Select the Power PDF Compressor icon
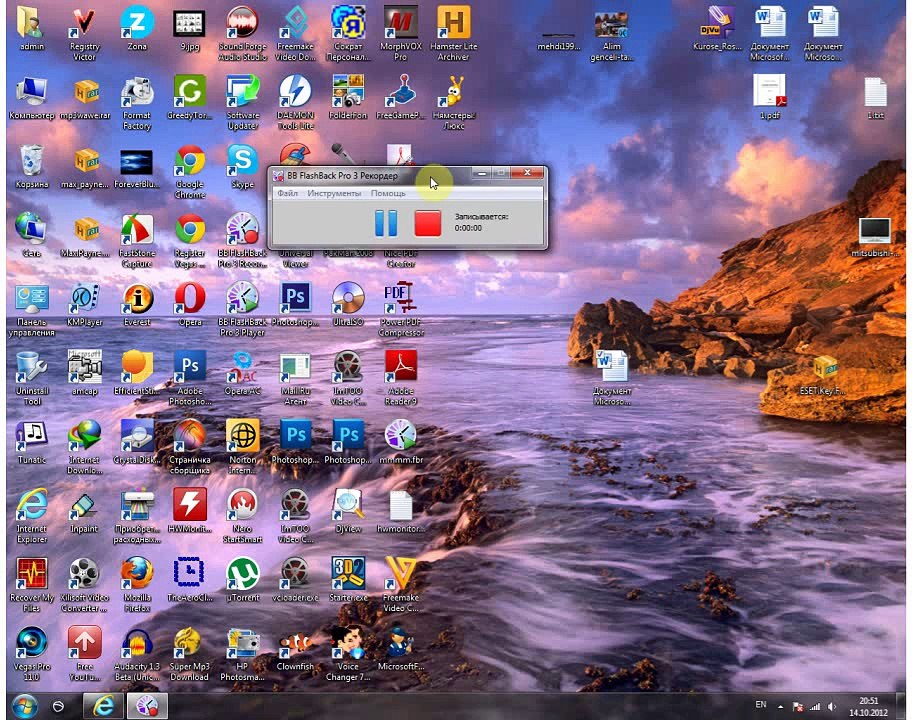 (x=401, y=309)
